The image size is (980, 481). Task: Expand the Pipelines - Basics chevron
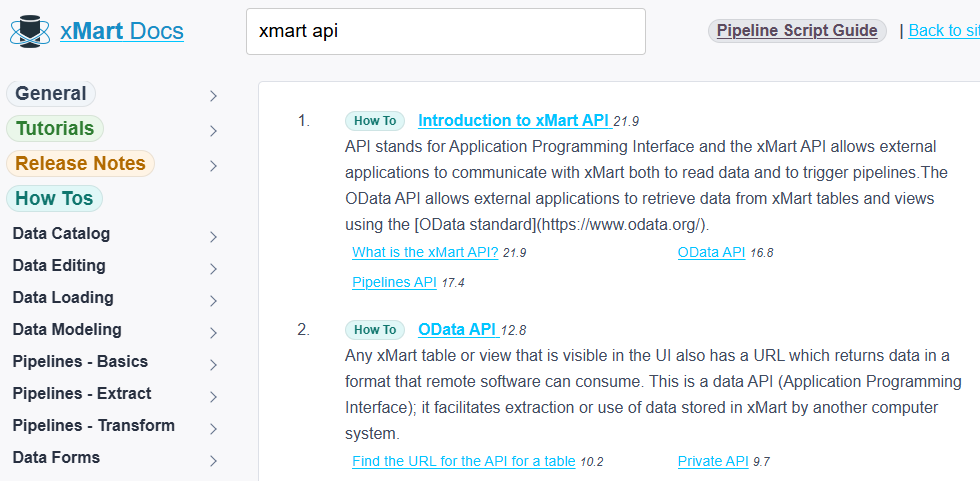[x=214, y=365]
